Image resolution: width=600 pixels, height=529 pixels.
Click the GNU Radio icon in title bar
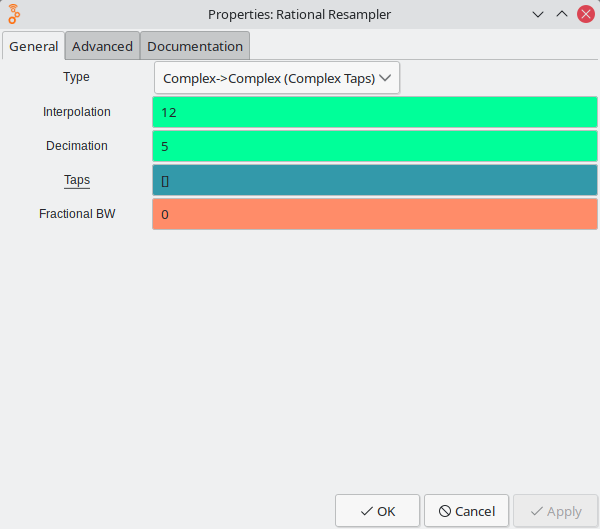[15, 14]
